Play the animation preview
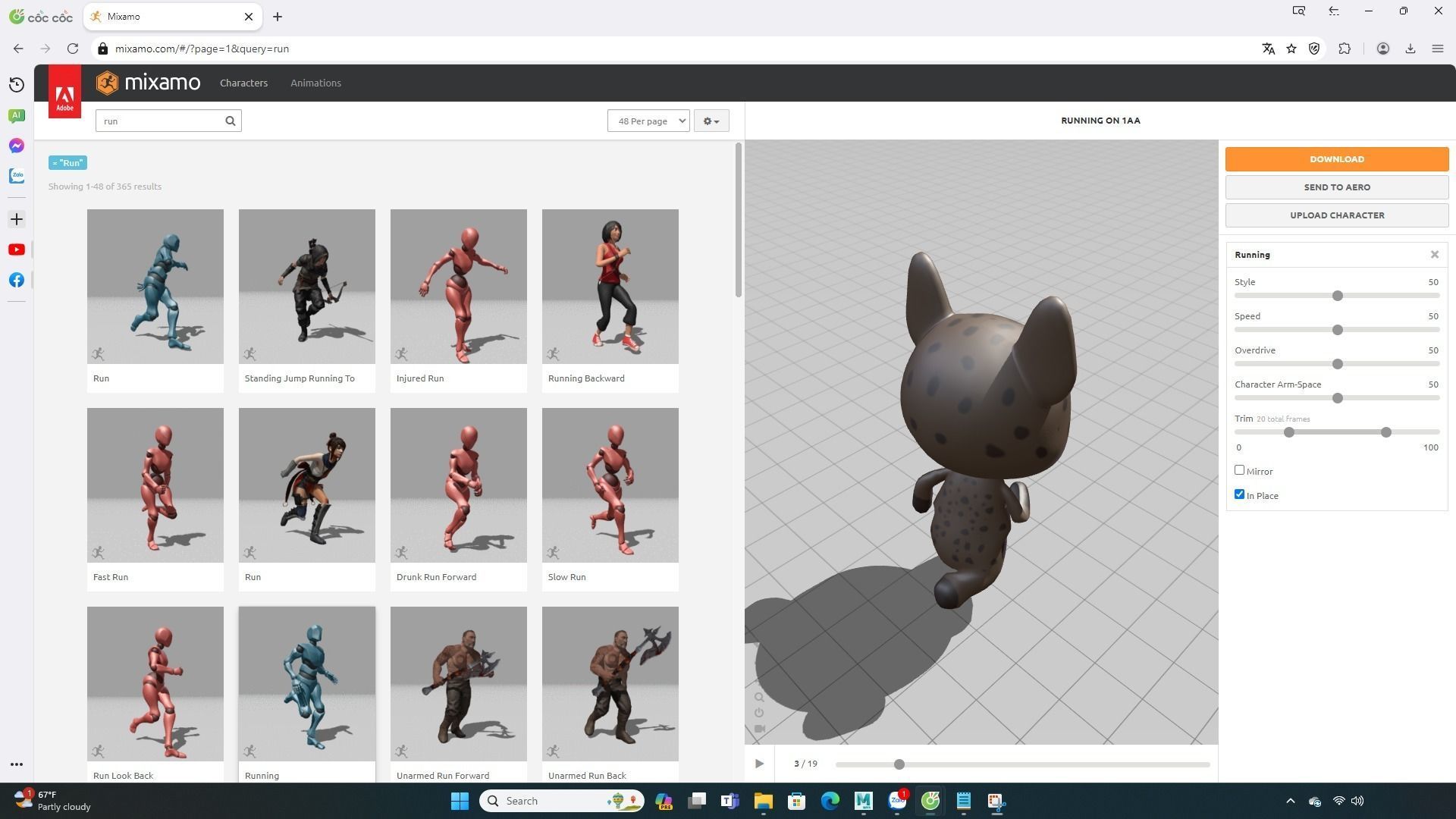 click(759, 764)
